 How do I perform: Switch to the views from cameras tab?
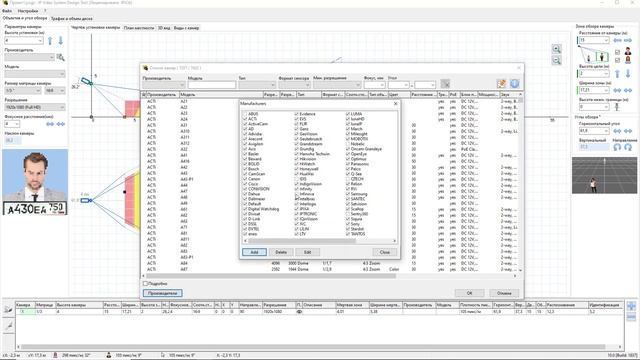point(186,28)
